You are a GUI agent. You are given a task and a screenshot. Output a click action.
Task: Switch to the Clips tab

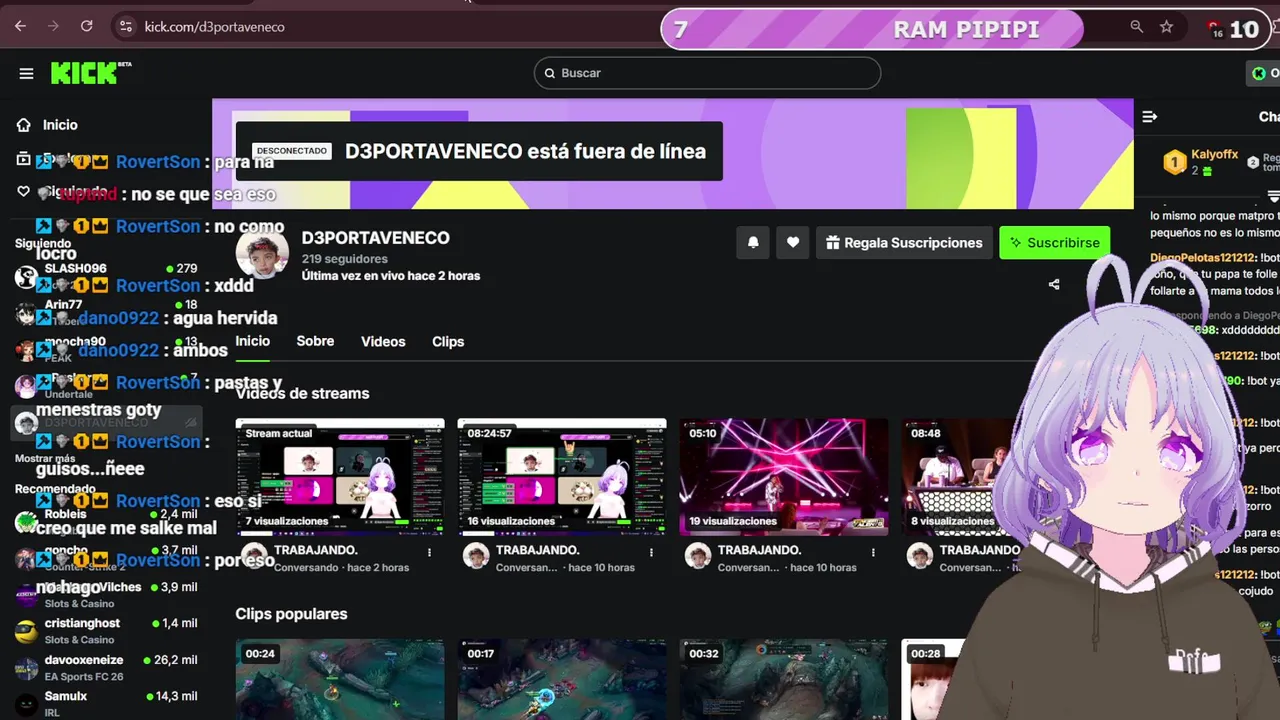[x=448, y=341]
